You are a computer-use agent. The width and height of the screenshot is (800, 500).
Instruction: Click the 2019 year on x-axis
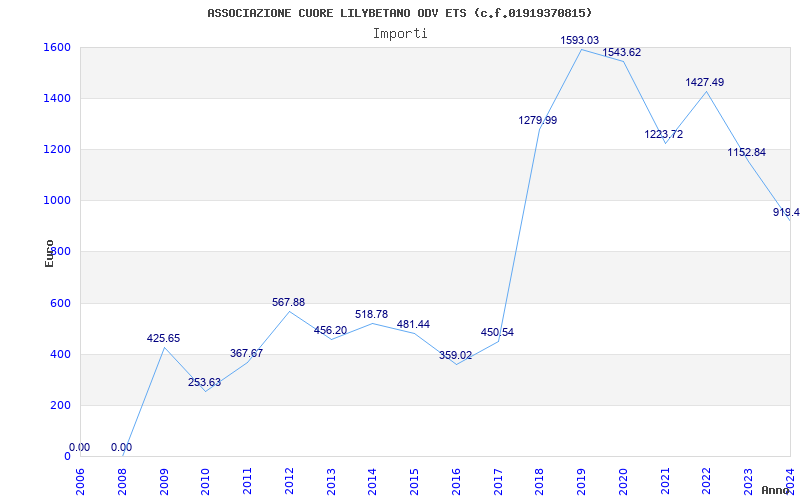pos(581,482)
